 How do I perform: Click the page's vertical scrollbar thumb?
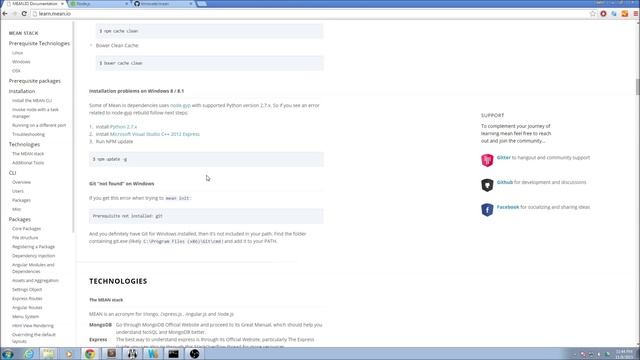point(638,87)
